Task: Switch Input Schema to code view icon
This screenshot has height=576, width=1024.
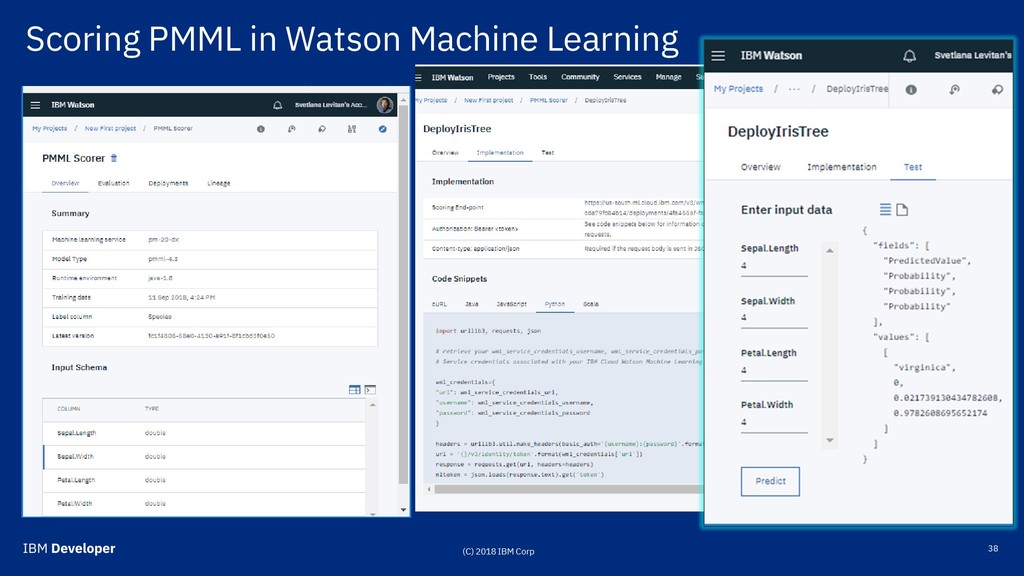Action: point(370,390)
